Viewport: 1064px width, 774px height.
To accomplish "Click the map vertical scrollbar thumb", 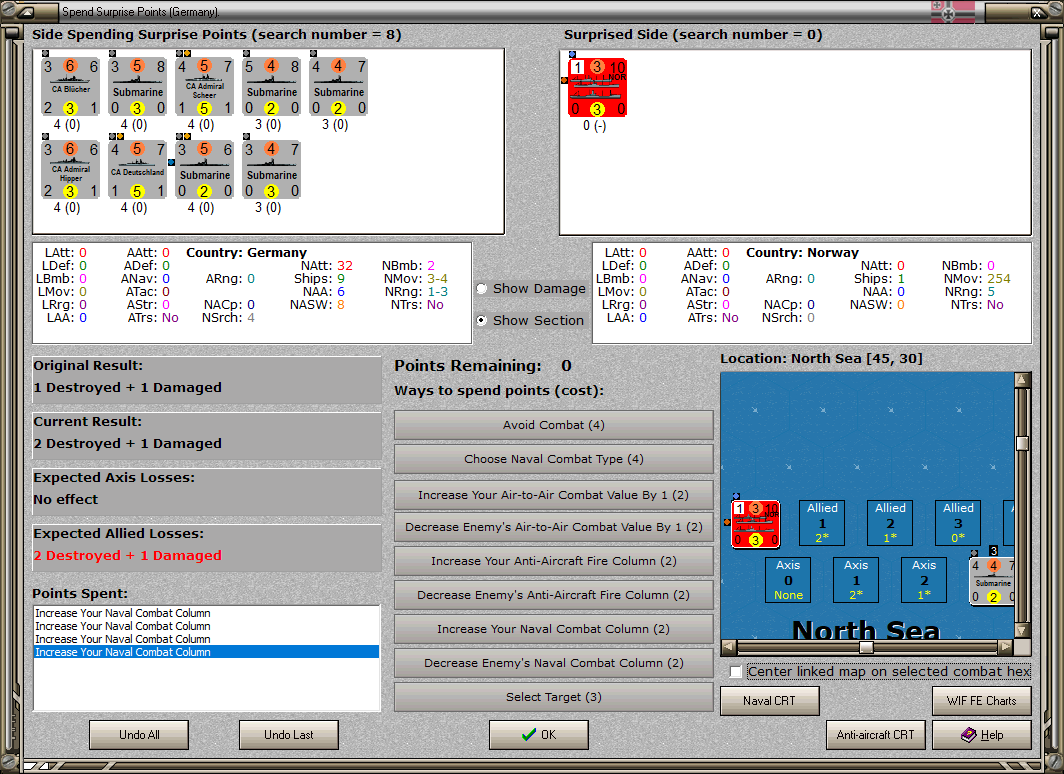I will [x=1023, y=443].
